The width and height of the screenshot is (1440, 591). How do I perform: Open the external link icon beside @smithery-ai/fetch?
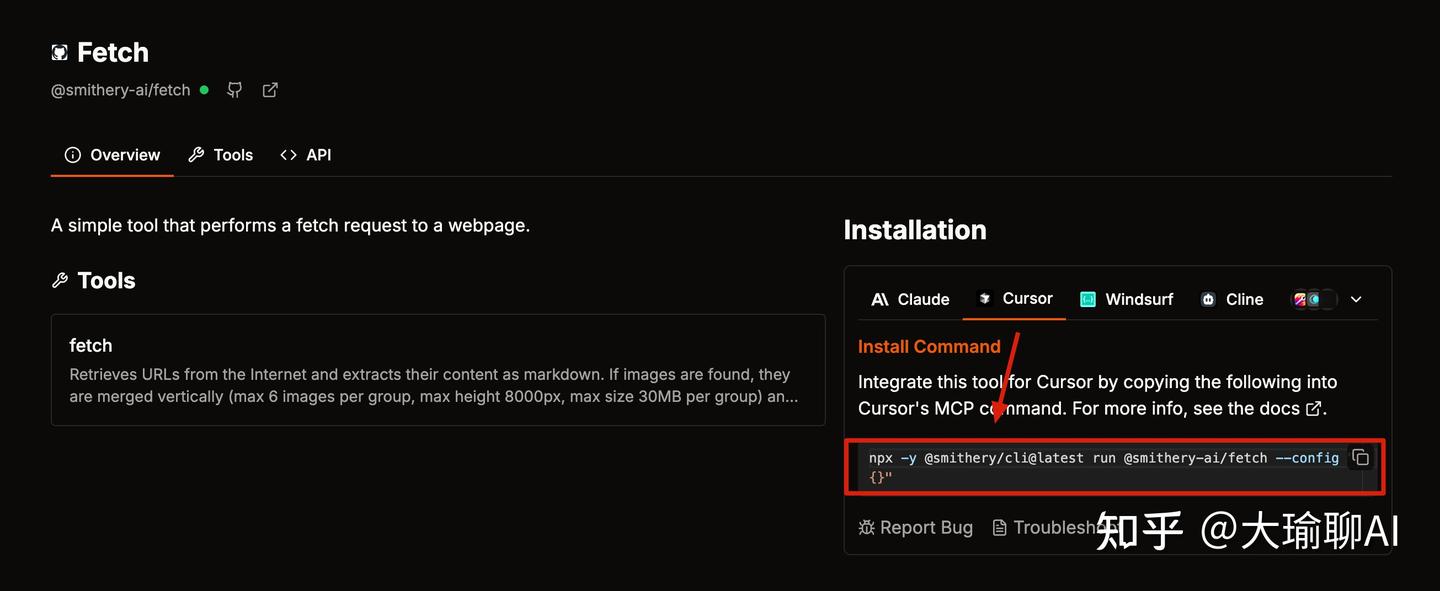[x=270, y=90]
